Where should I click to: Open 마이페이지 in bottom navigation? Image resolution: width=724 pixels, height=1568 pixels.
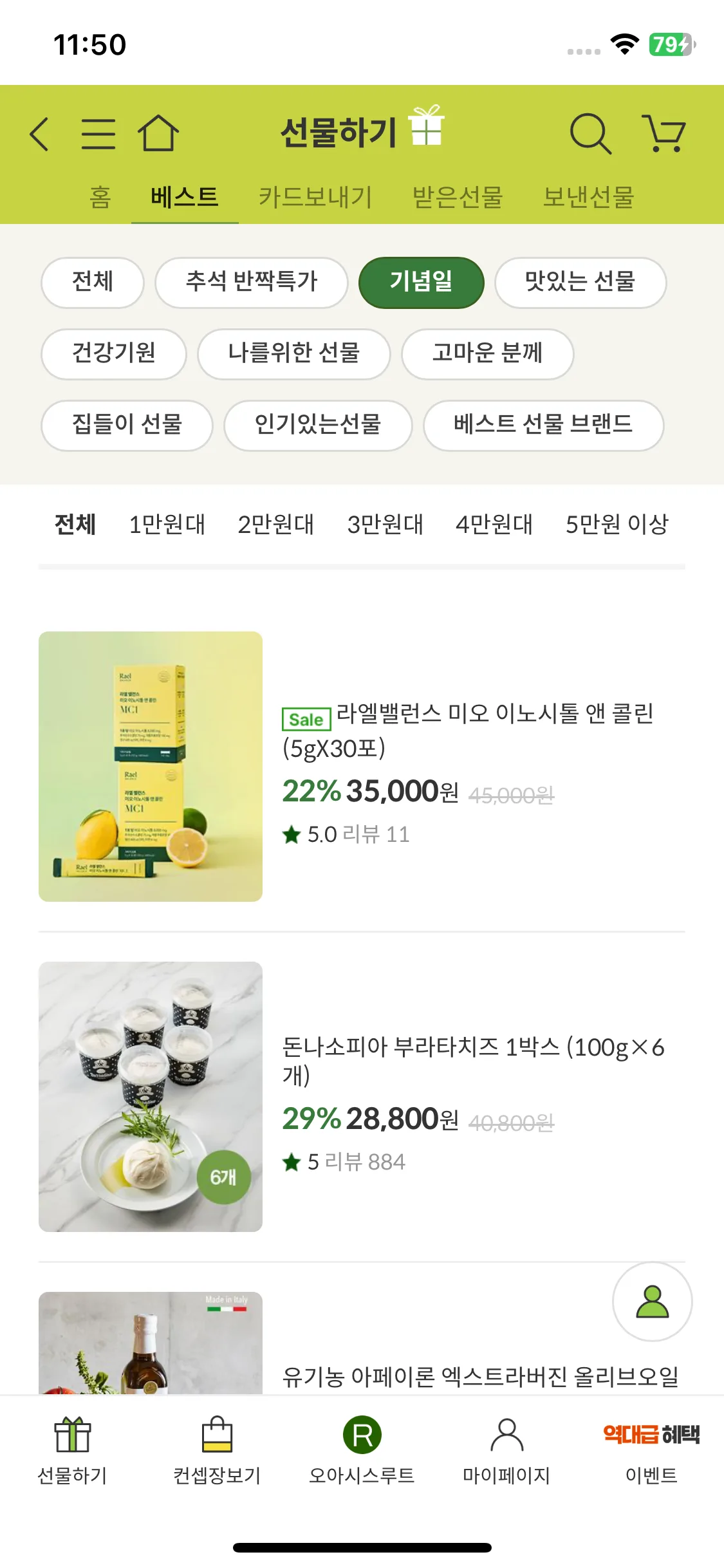[506, 1450]
